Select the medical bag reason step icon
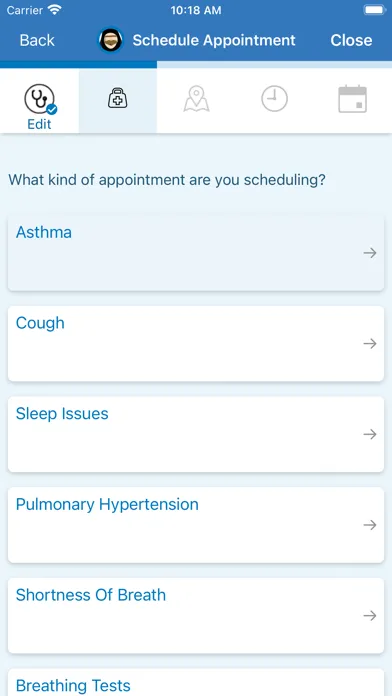This screenshot has height=696, width=392. 118,98
